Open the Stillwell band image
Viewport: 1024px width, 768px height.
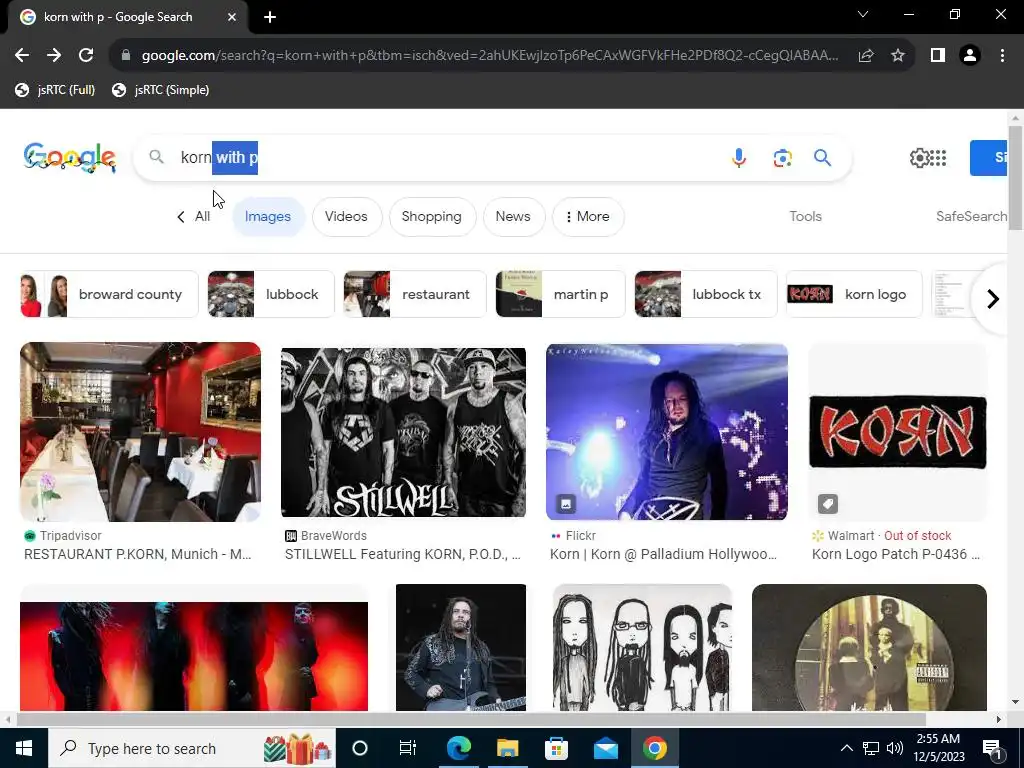click(x=404, y=432)
